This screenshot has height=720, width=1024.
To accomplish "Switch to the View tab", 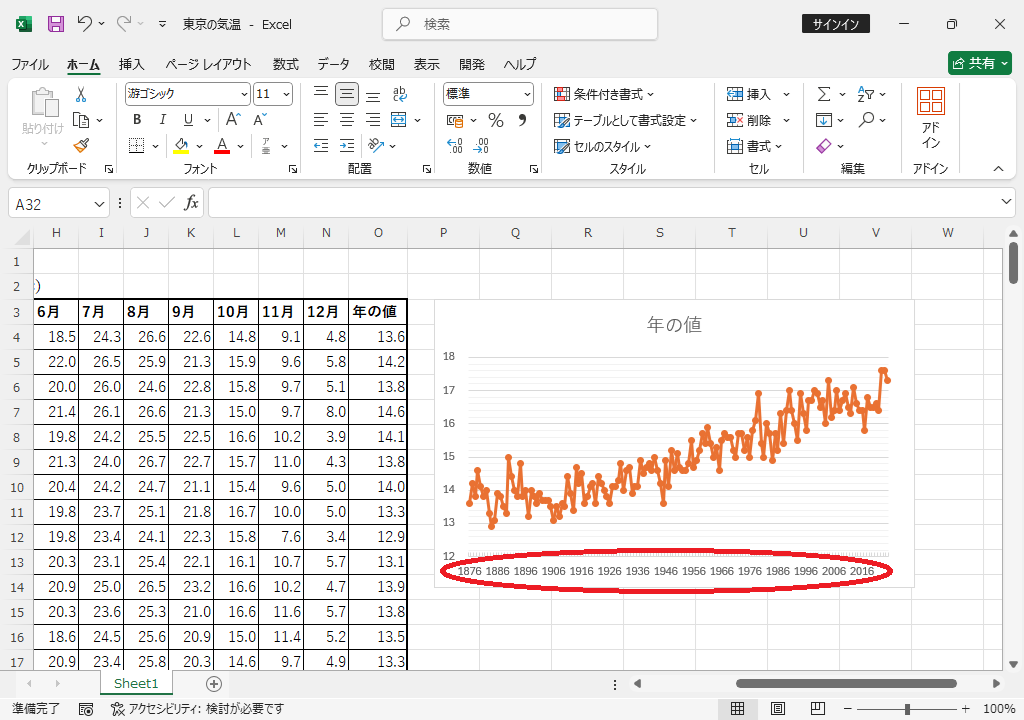I will tap(426, 64).
